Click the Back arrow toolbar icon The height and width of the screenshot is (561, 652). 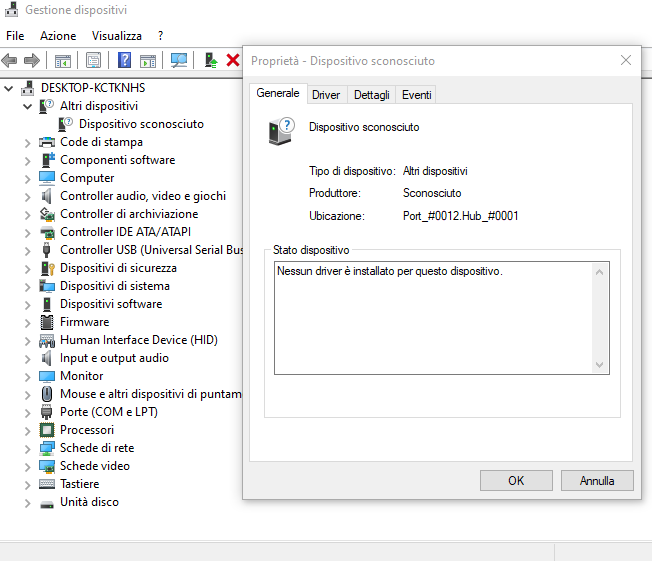click(9, 61)
